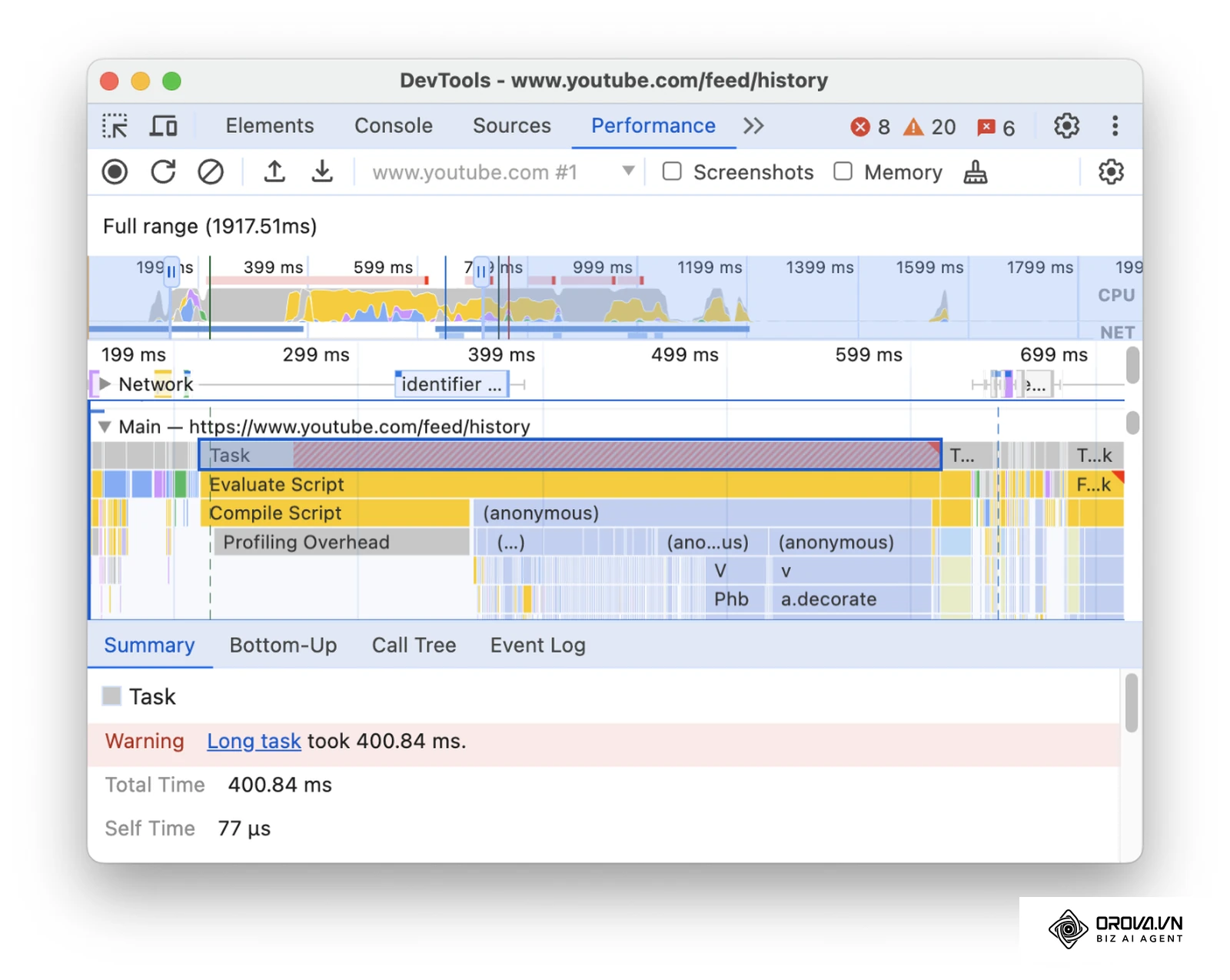Select the a.decorate function bar
The width and height of the screenshot is (1230, 980).
[x=851, y=600]
